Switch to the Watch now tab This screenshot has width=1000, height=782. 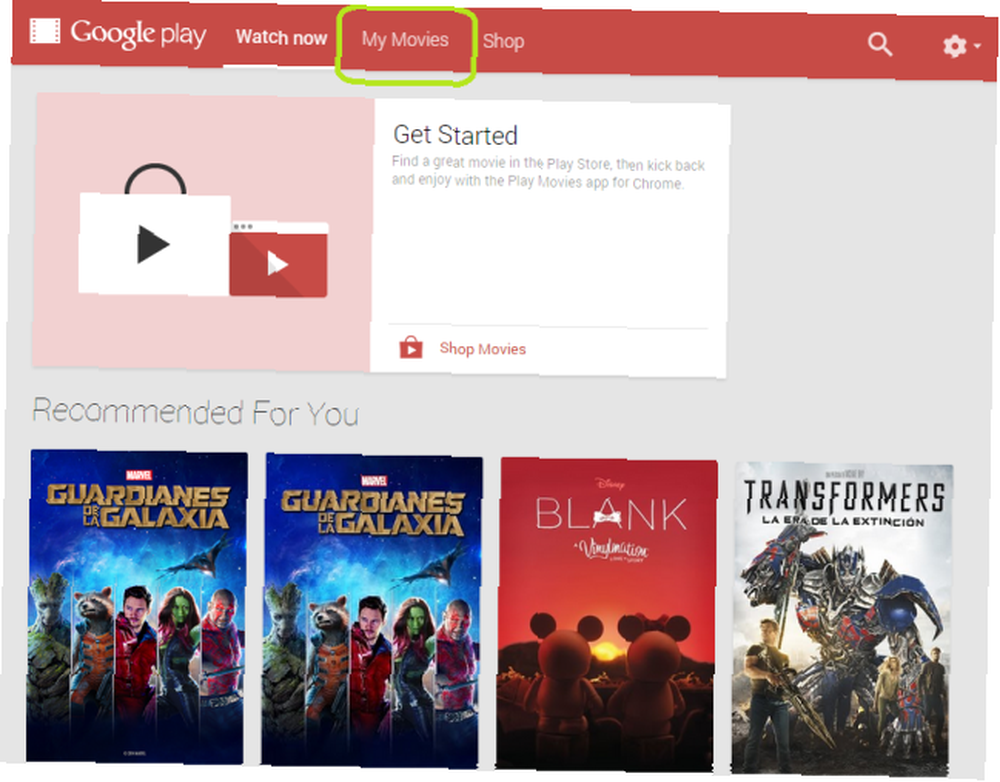pyautogui.click(x=281, y=38)
